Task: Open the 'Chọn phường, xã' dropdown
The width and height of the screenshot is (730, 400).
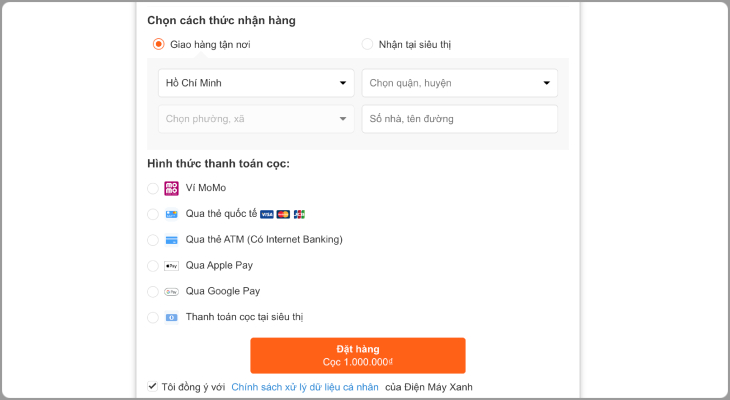Action: [256, 119]
